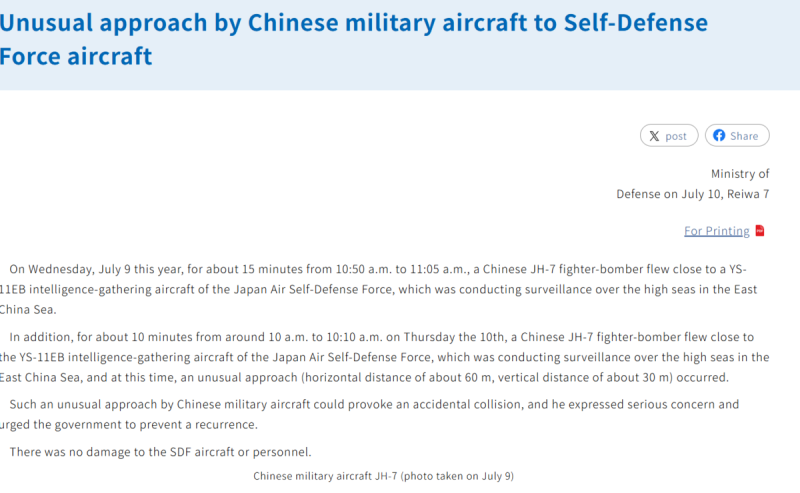800x493 pixels.
Task: Click the photo caption 'Chinese military aircraft JH-7'
Action: (x=383, y=476)
